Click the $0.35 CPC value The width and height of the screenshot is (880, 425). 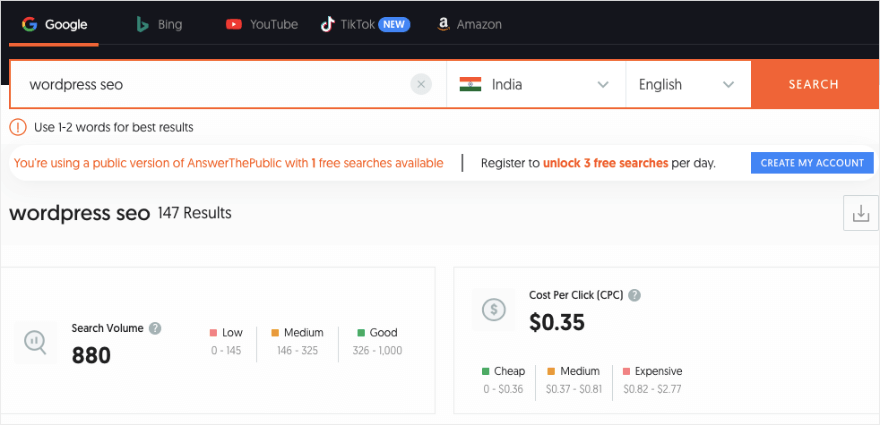click(557, 322)
